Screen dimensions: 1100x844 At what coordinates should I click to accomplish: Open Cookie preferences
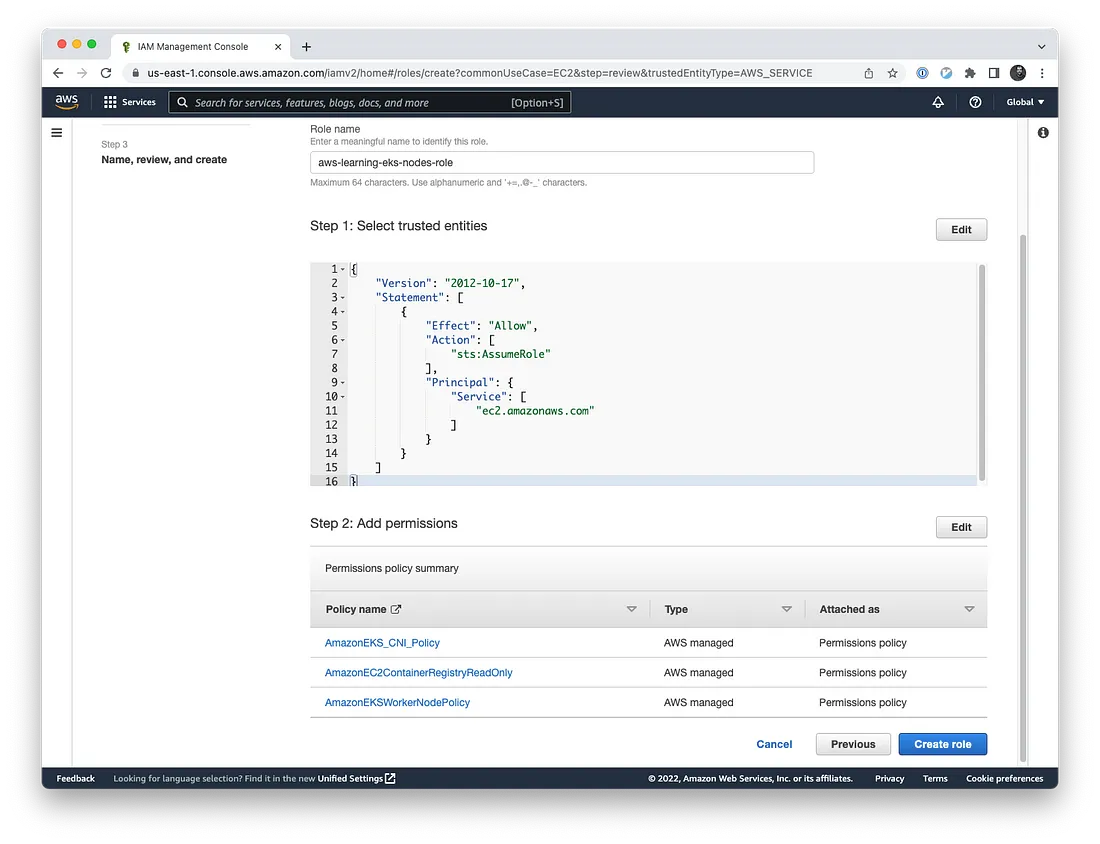pyautogui.click(x=1004, y=779)
